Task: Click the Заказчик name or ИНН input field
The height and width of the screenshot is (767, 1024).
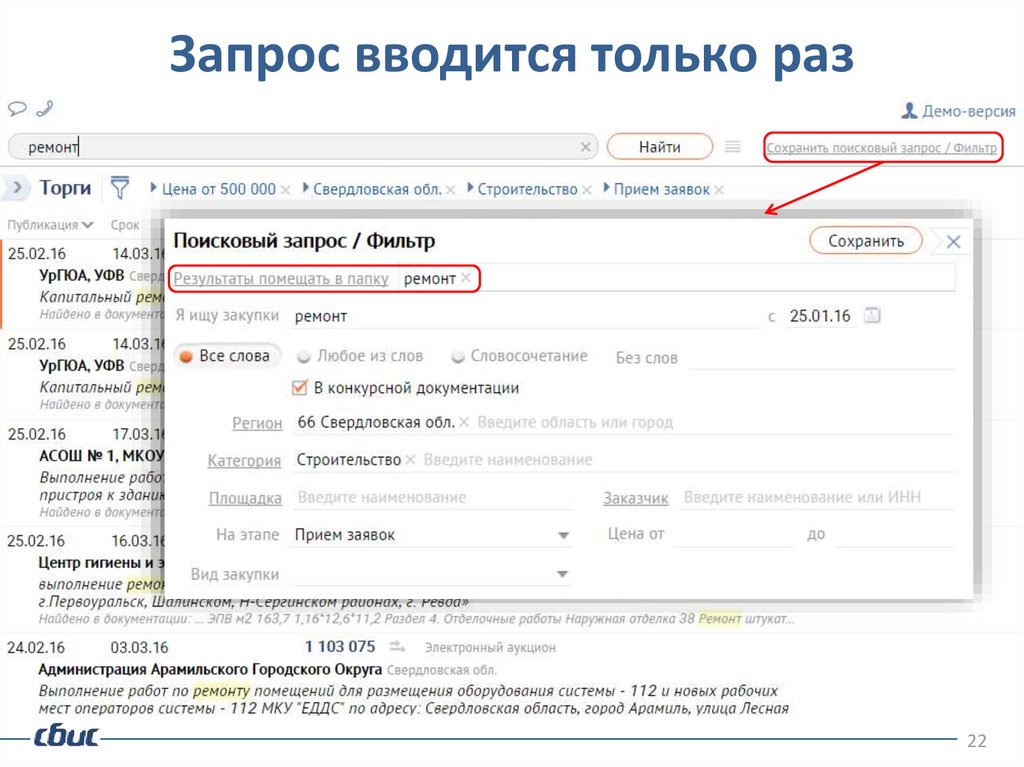Action: click(815, 497)
